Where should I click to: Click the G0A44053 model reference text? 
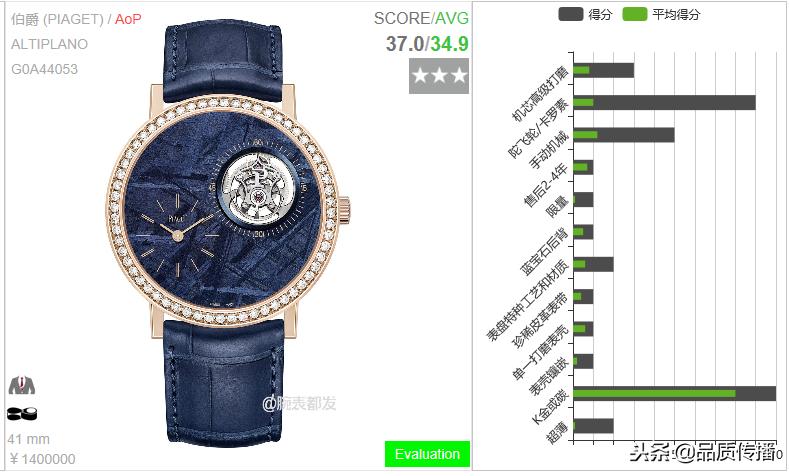click(44, 69)
